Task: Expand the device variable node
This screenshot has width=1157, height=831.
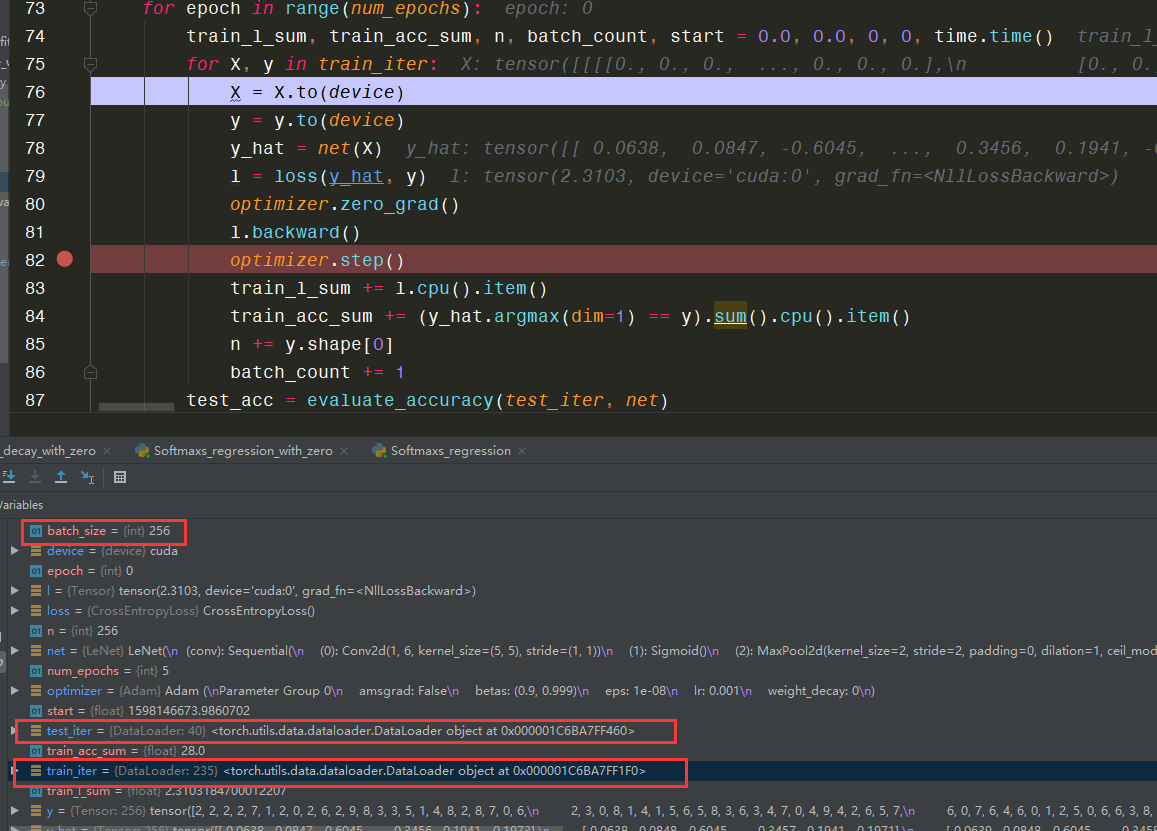Action: (x=15, y=551)
